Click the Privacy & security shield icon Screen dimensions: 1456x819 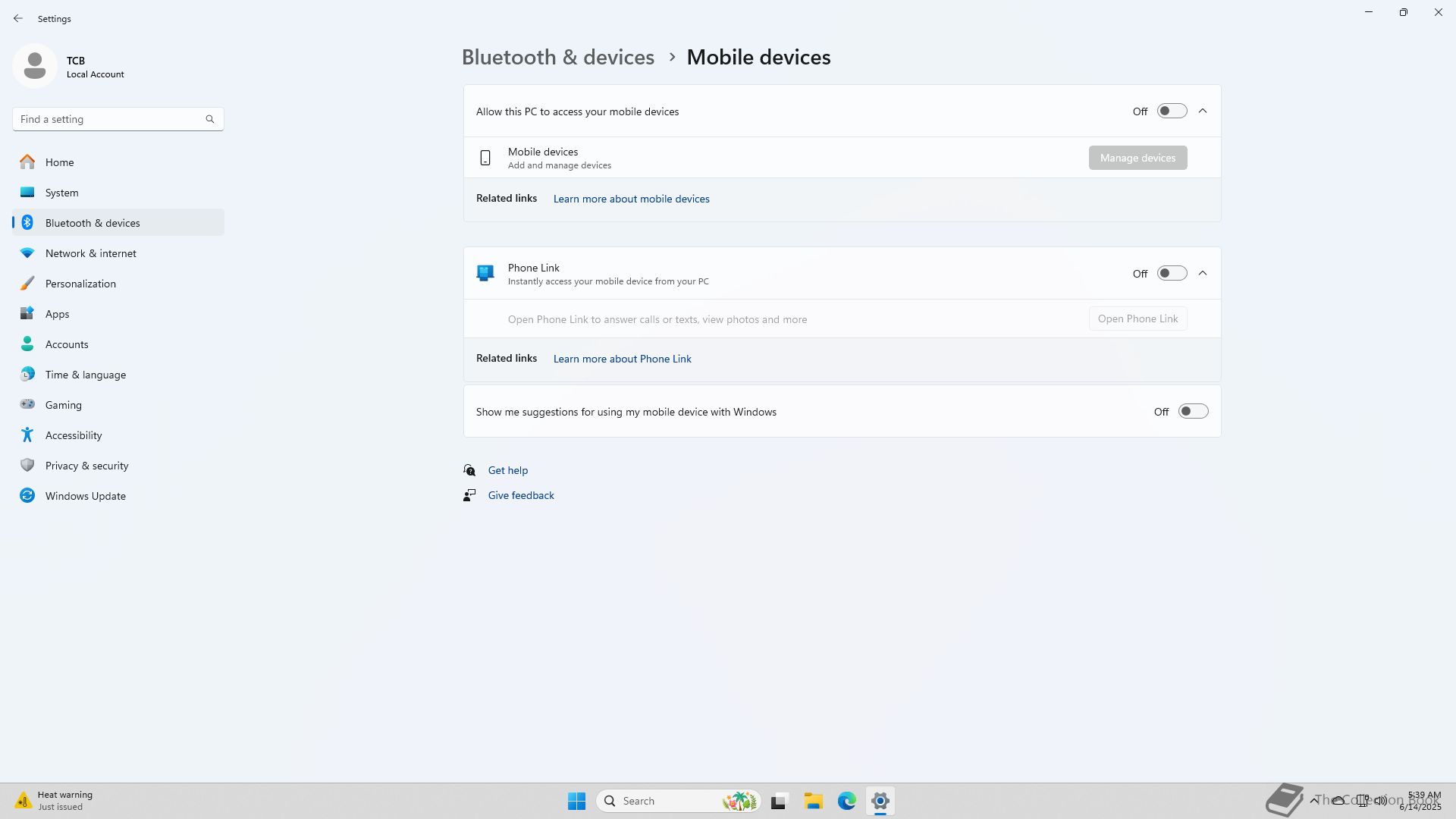tap(27, 465)
